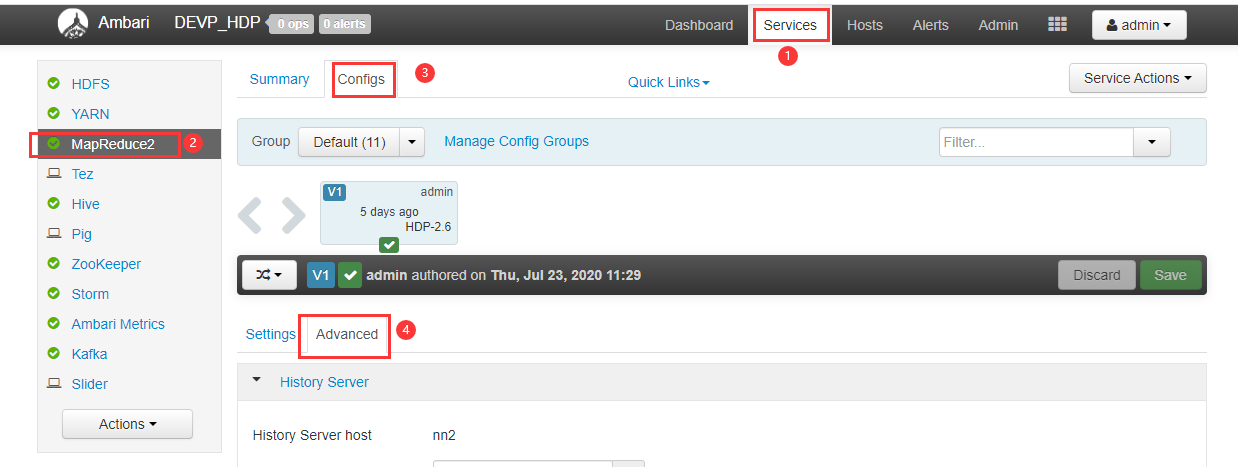Image resolution: width=1238 pixels, height=467 pixels.
Task: Switch to the Configs tab
Action: [x=361, y=79]
